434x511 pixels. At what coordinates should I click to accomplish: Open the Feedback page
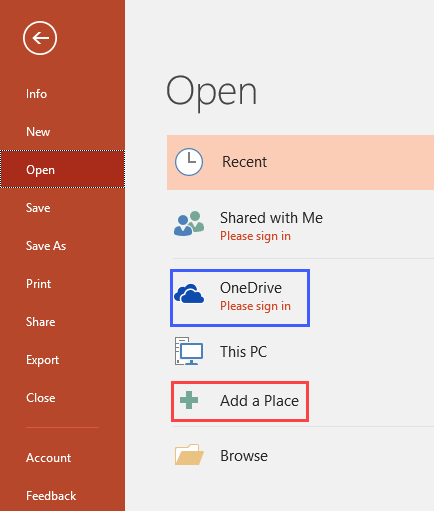[x=51, y=496]
